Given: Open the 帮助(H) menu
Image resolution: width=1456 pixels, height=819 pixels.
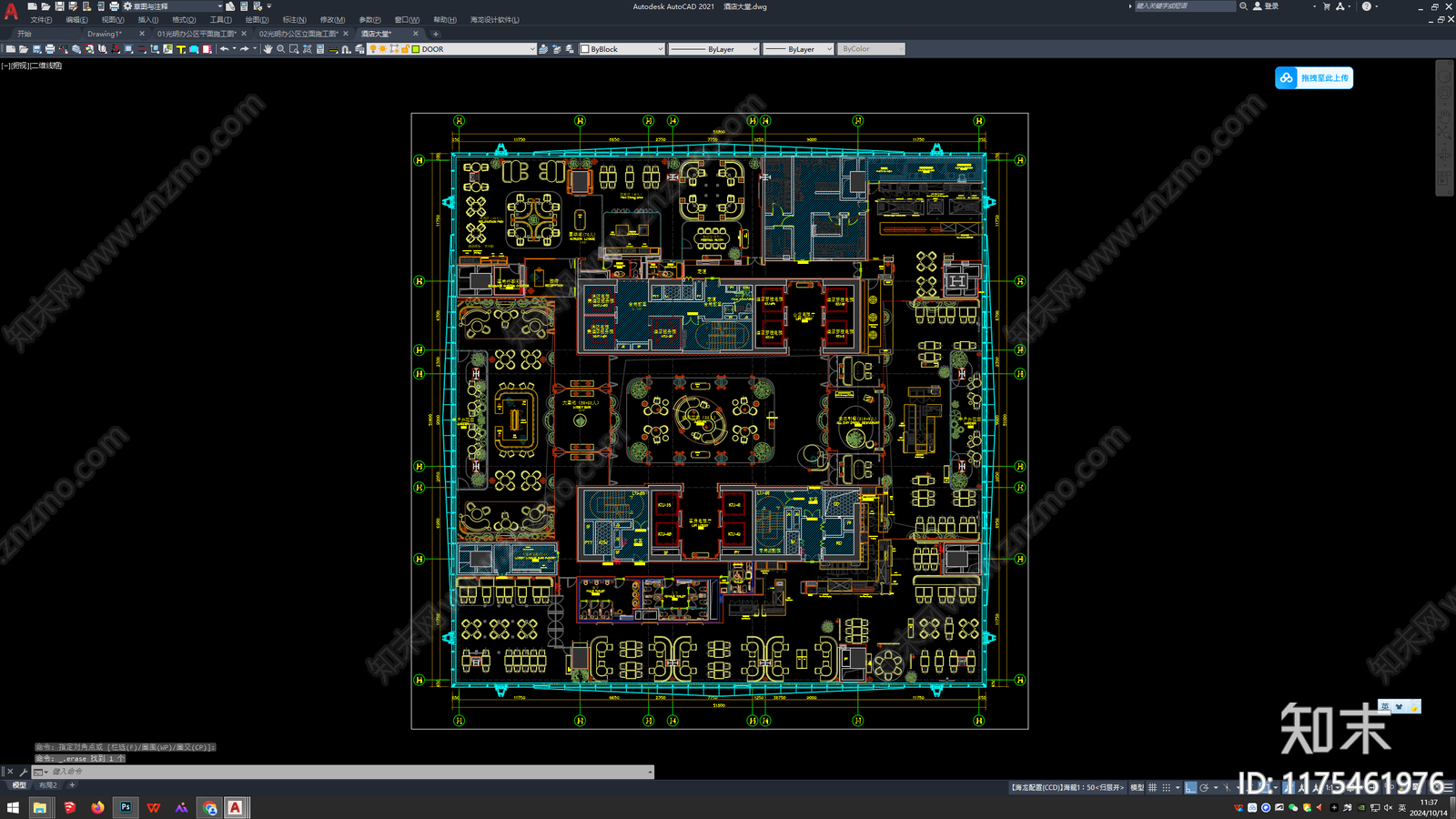Looking at the screenshot, I should tap(445, 20).
